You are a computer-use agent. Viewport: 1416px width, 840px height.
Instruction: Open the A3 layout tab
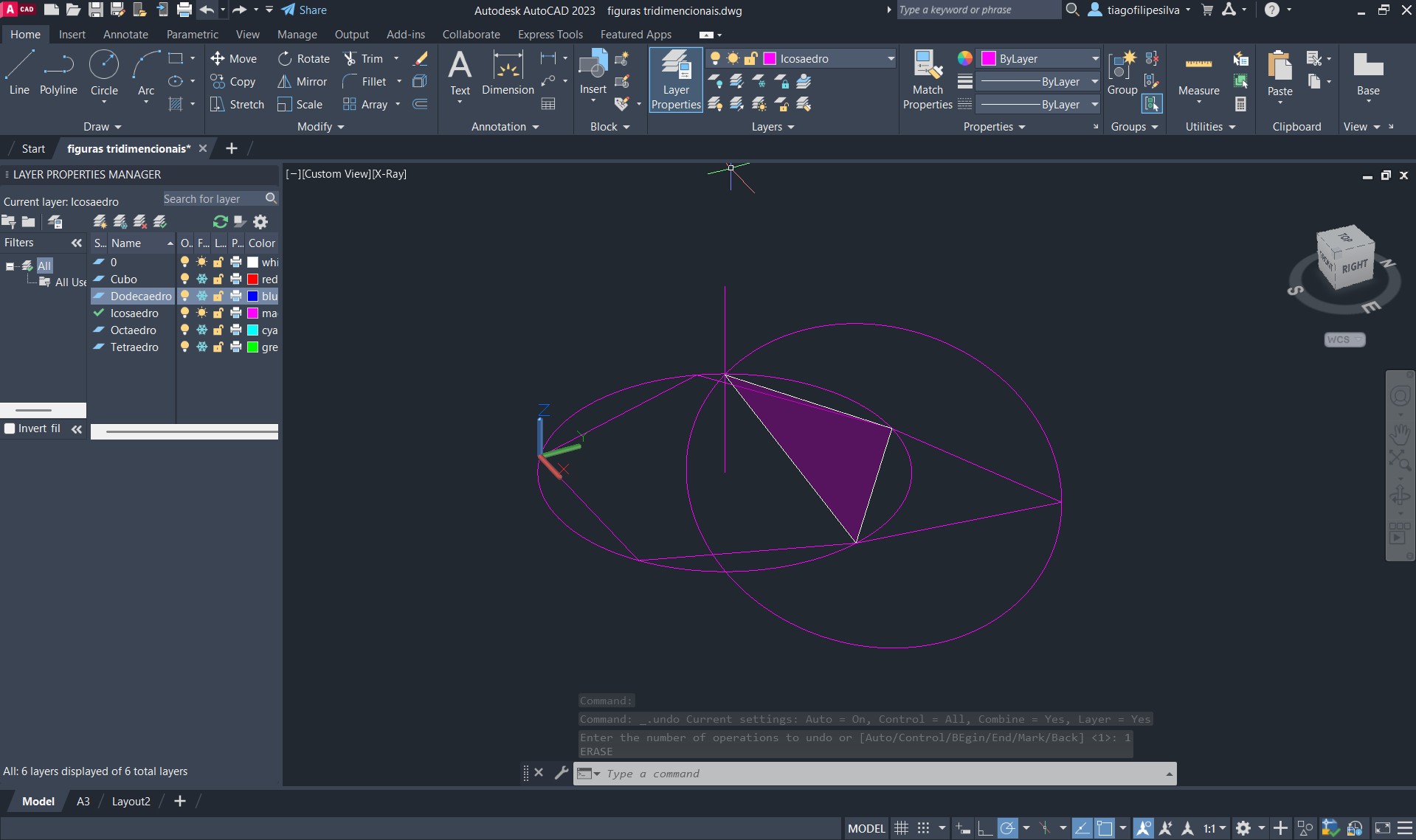point(83,802)
